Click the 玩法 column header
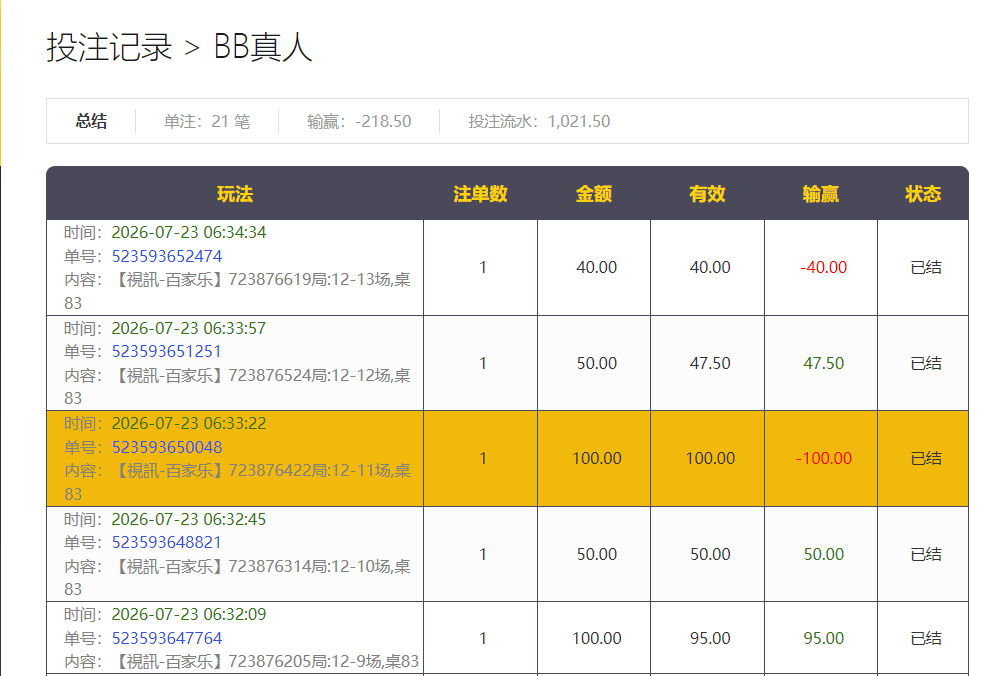Viewport: 989px width, 676px height. [235, 194]
